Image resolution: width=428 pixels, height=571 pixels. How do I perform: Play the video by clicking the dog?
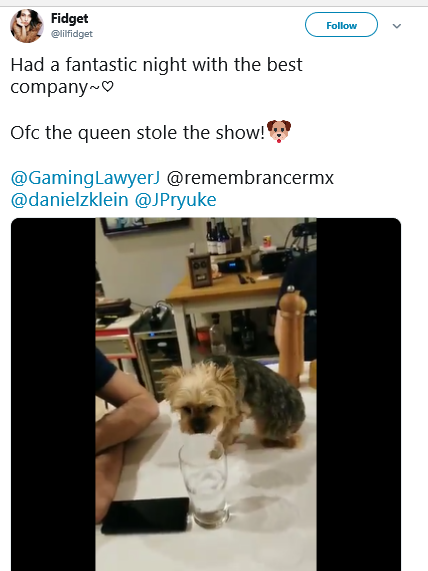pyautogui.click(x=233, y=402)
